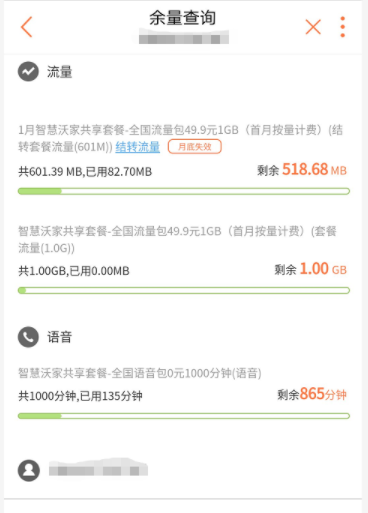
Task: Tap the 流量 section heading
Action: [x=60, y=72]
